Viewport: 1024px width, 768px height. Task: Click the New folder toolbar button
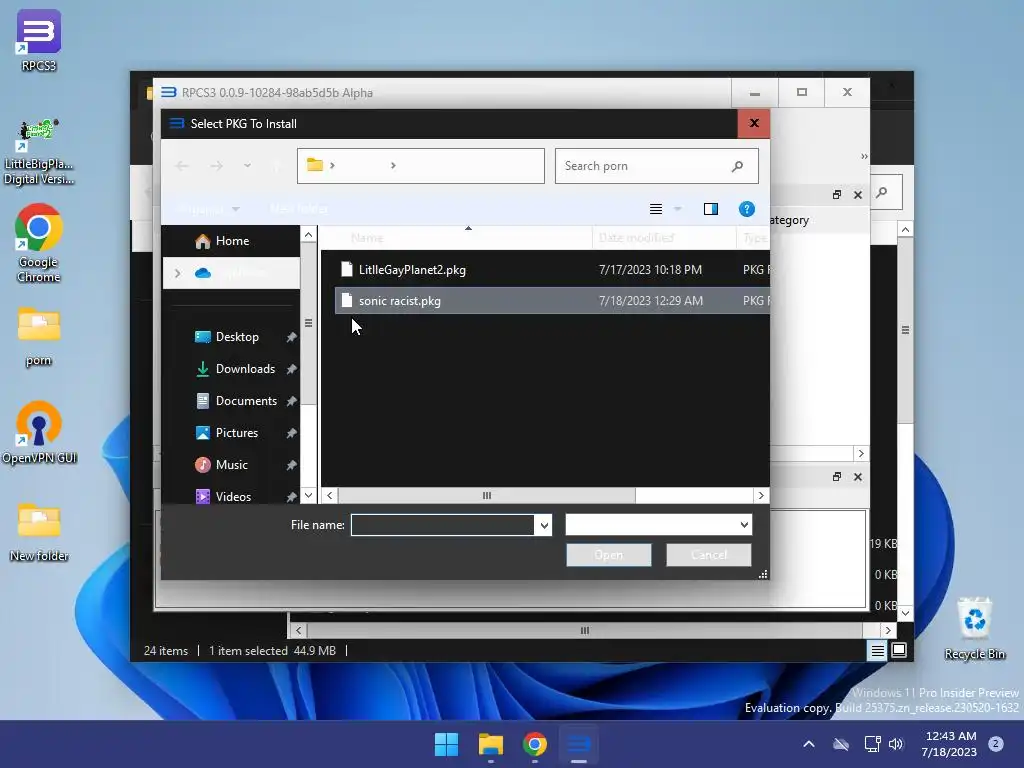pyautogui.click(x=299, y=209)
